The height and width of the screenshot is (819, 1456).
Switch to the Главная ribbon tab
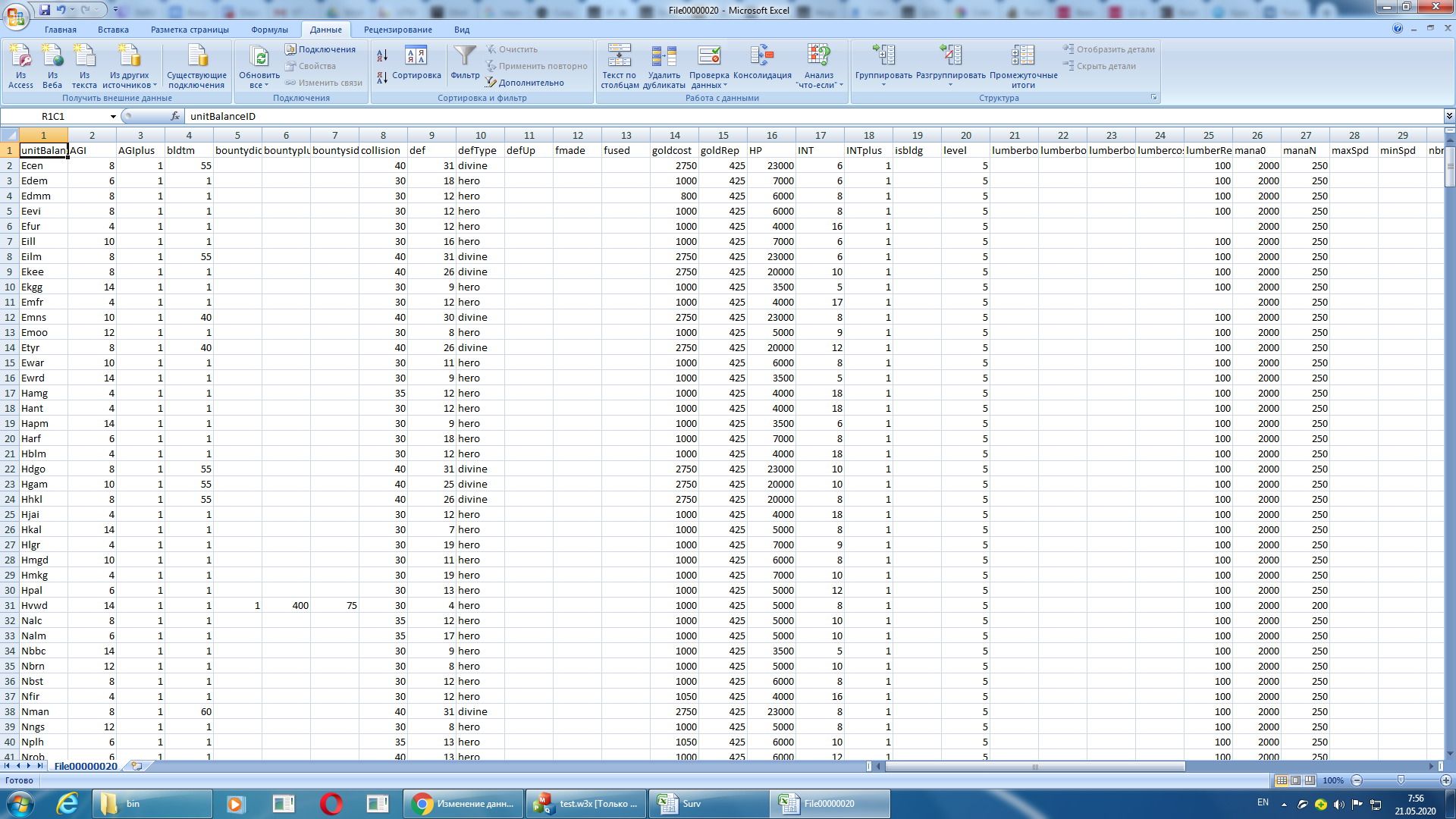(61, 30)
